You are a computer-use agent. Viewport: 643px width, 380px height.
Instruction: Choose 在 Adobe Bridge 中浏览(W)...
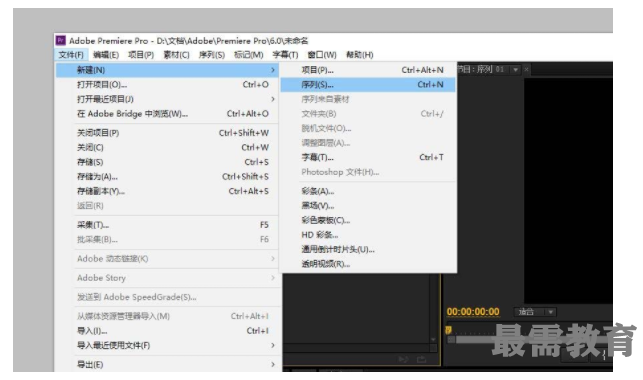[x=167, y=114]
